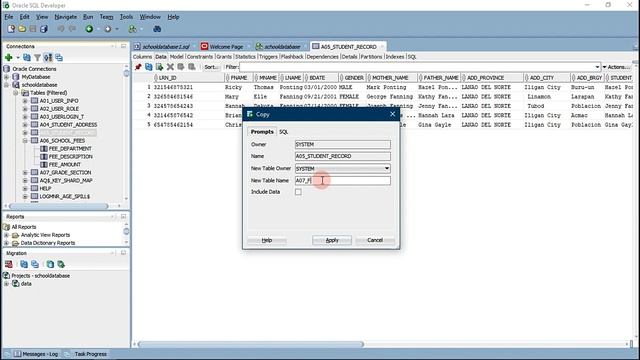
Task: Collapse the schooldatabase connection node
Action: (x=7, y=85)
